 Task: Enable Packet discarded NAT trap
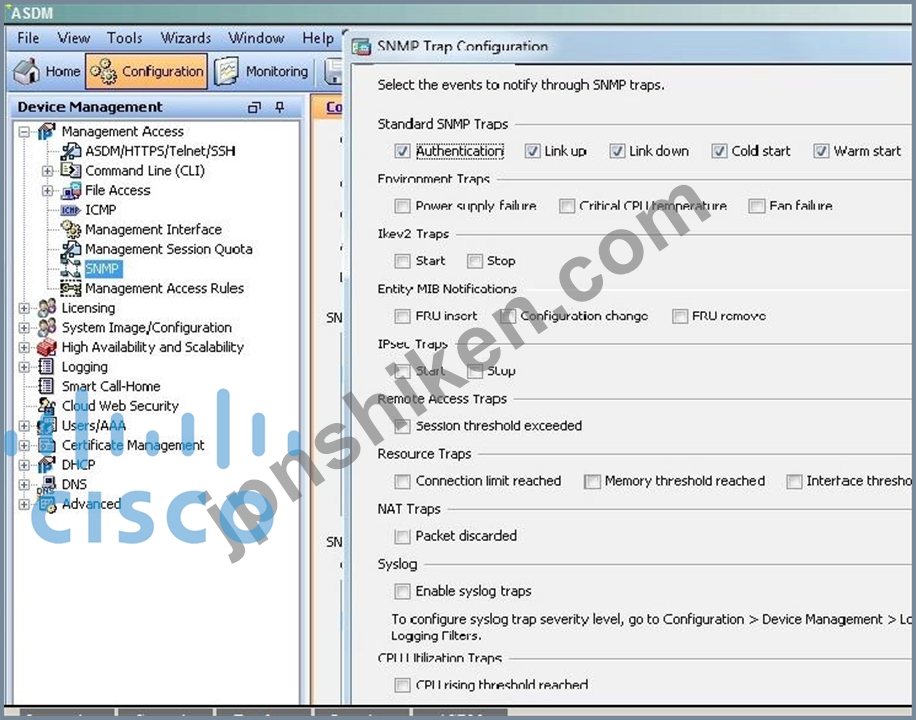click(x=403, y=536)
